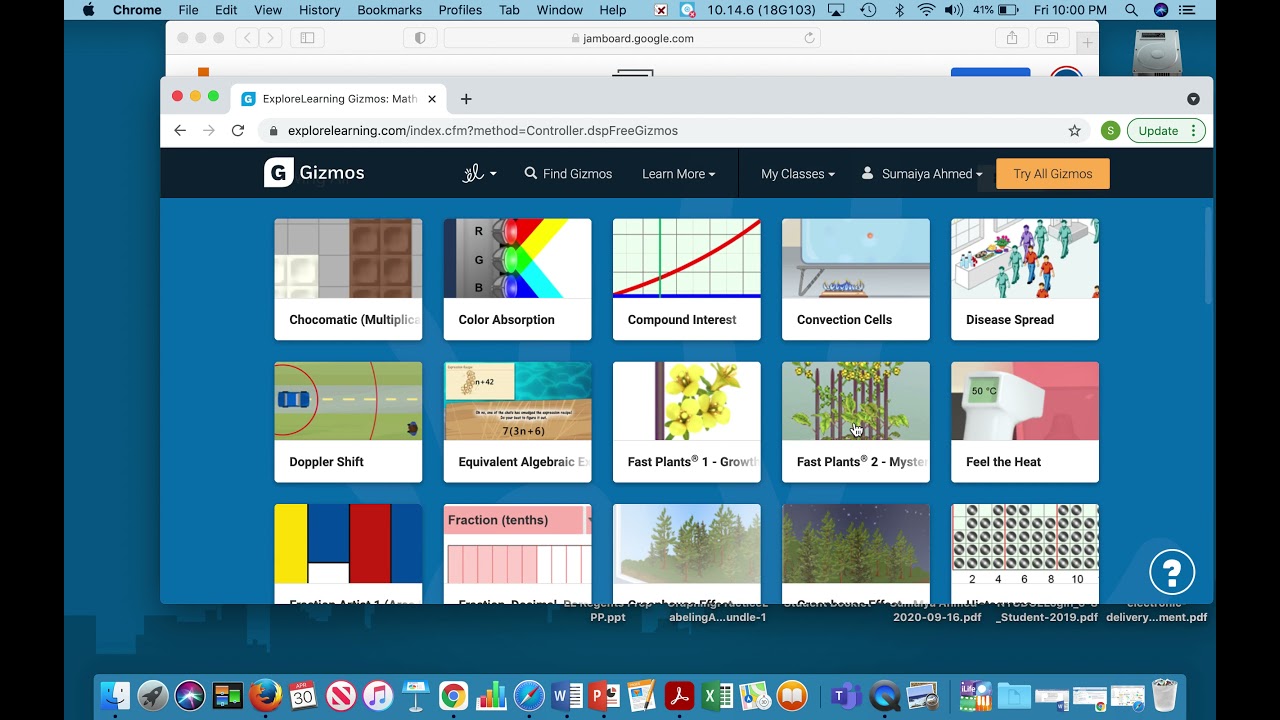This screenshot has width=1280, height=720.
Task: Open Google Chrome from the dock
Action: [x=453, y=695]
